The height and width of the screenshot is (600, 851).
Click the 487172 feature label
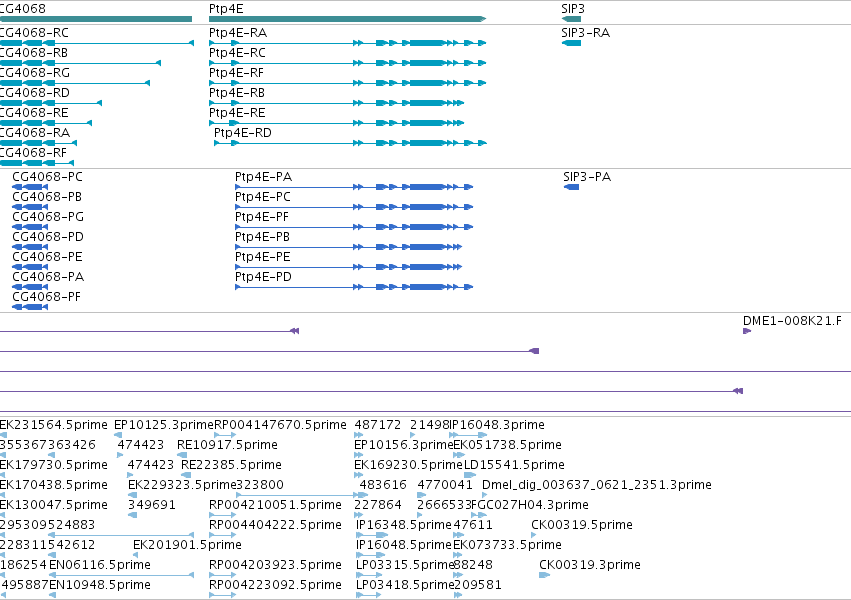click(377, 425)
